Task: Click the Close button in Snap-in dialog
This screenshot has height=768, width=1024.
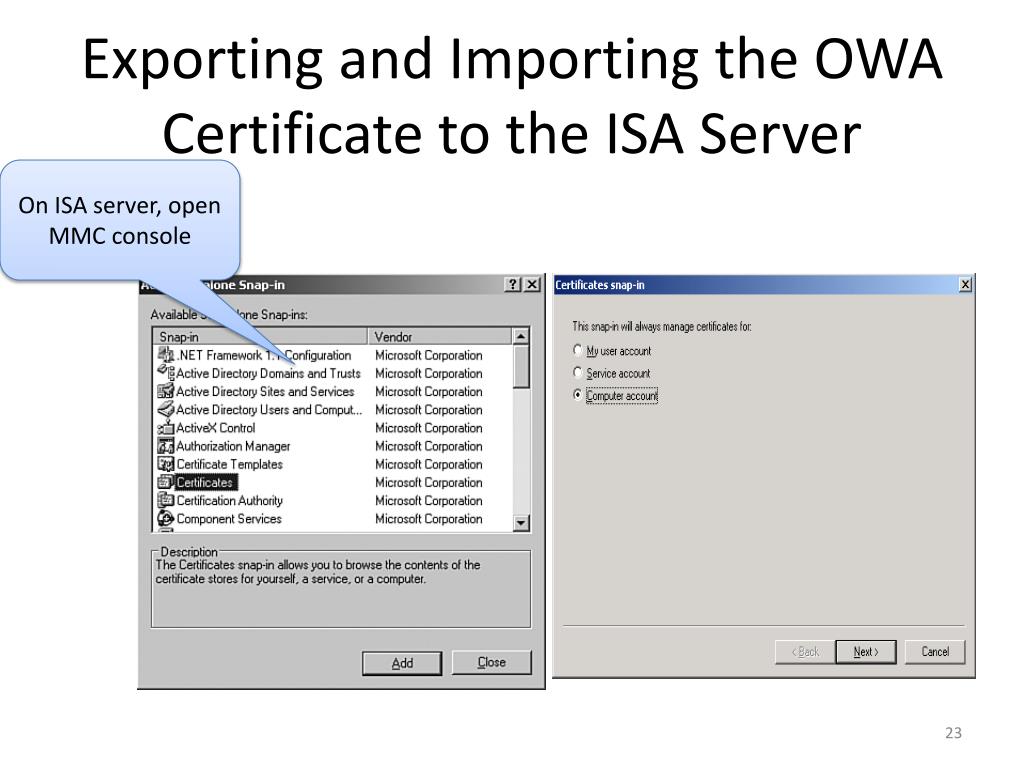Action: pyautogui.click(x=492, y=662)
